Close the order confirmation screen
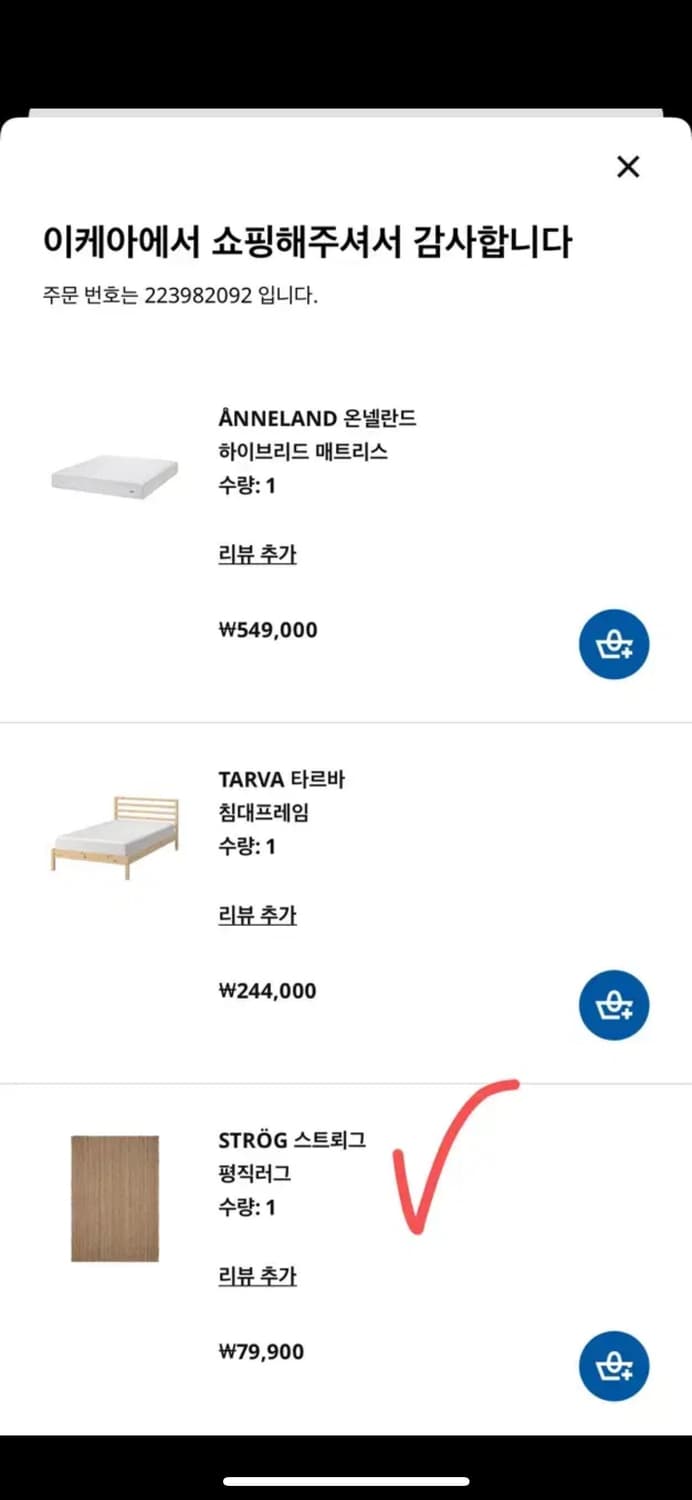Image resolution: width=692 pixels, height=1500 pixels. [628, 167]
